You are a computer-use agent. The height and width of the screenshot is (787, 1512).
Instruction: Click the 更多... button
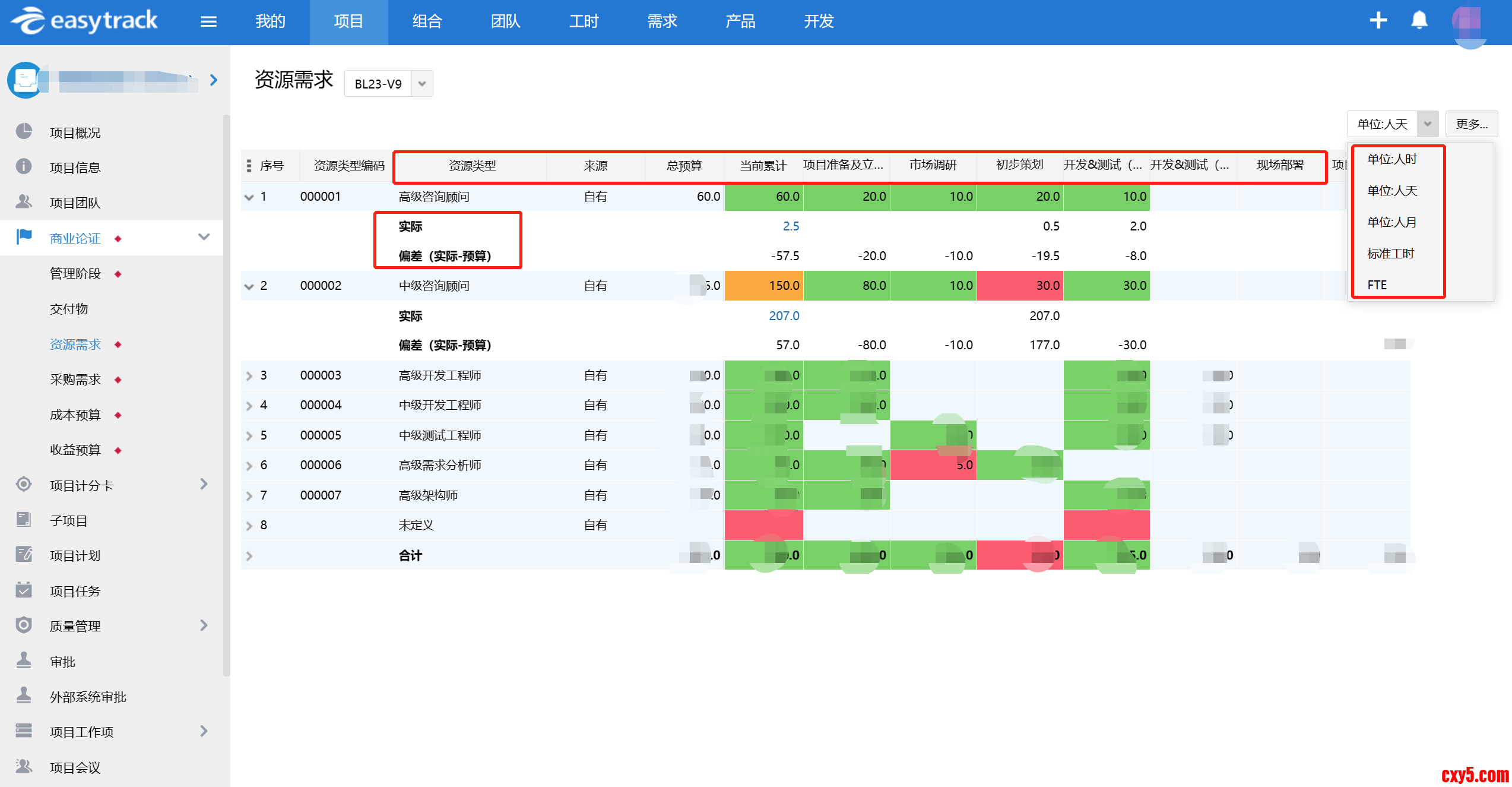(1471, 124)
